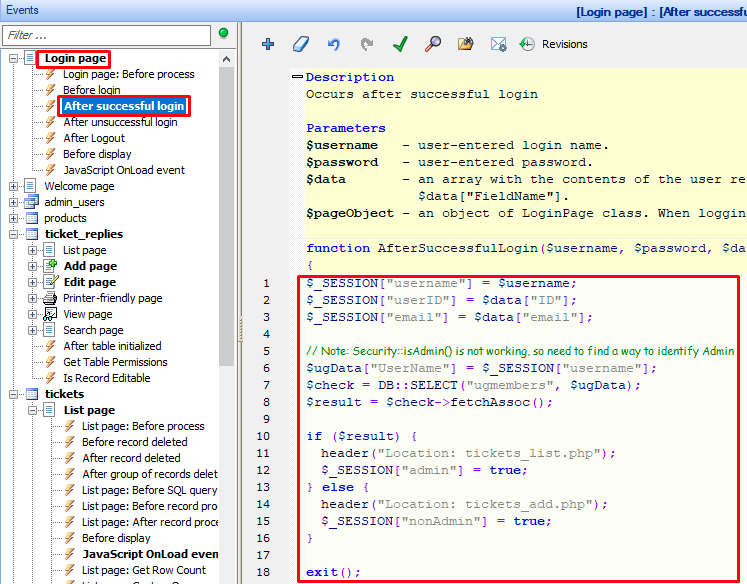Open the Before record deleted event
This screenshot has width=747, height=584.
134,442
